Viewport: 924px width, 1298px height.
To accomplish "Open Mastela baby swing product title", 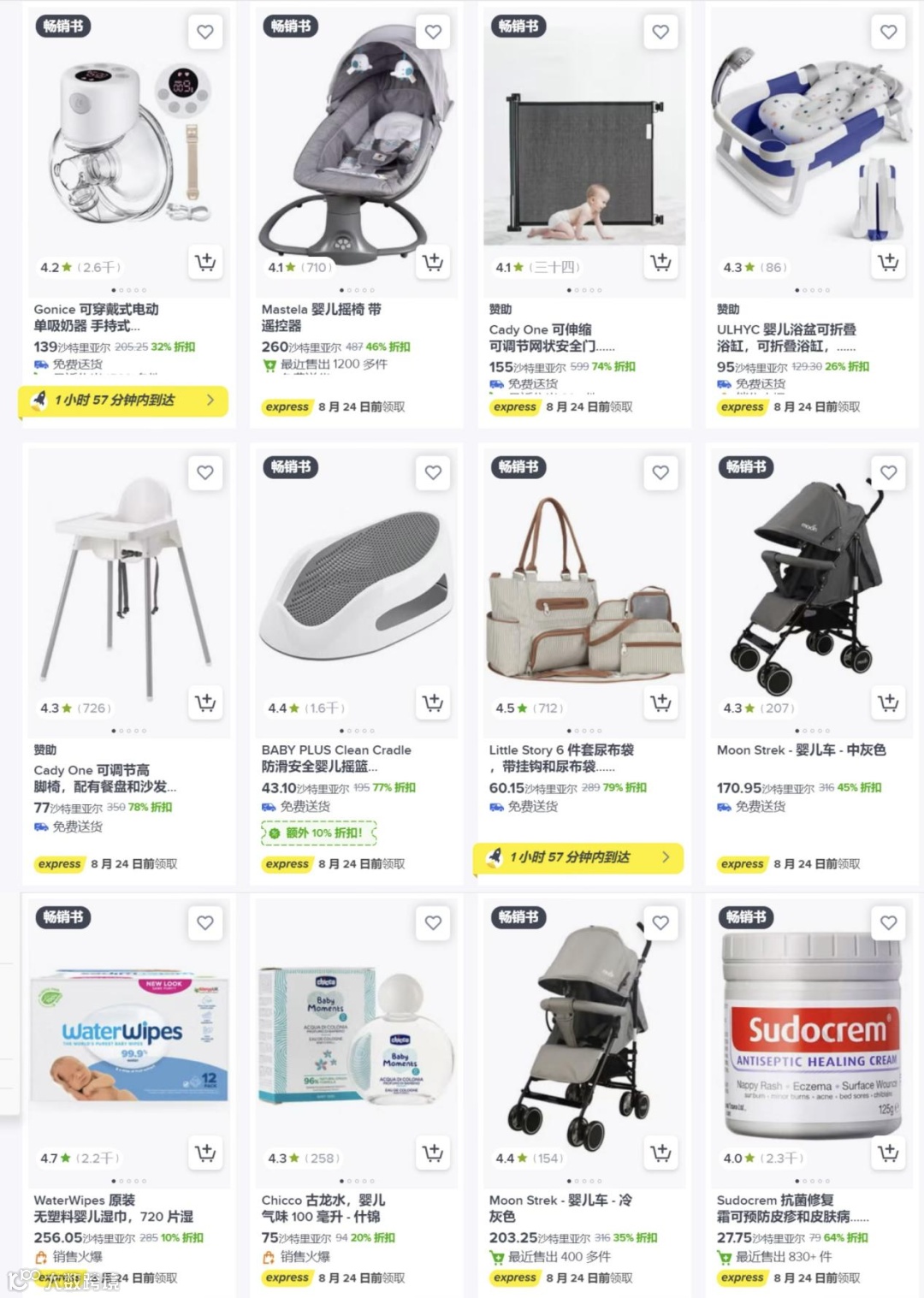I will (x=322, y=317).
